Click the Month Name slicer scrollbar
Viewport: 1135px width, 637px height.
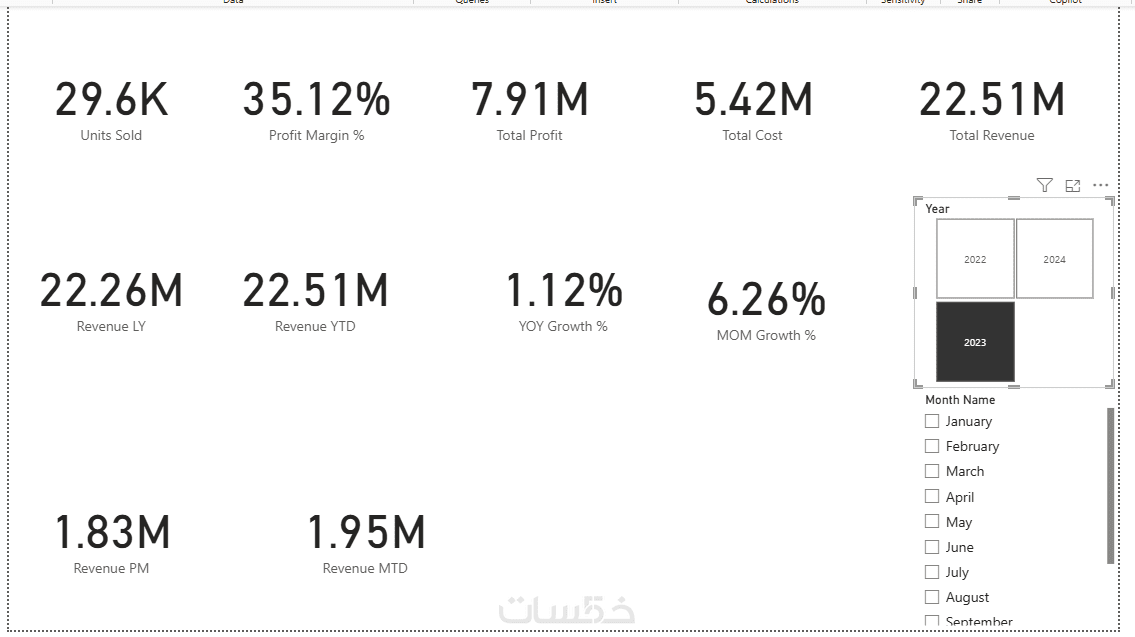tap(1110, 485)
